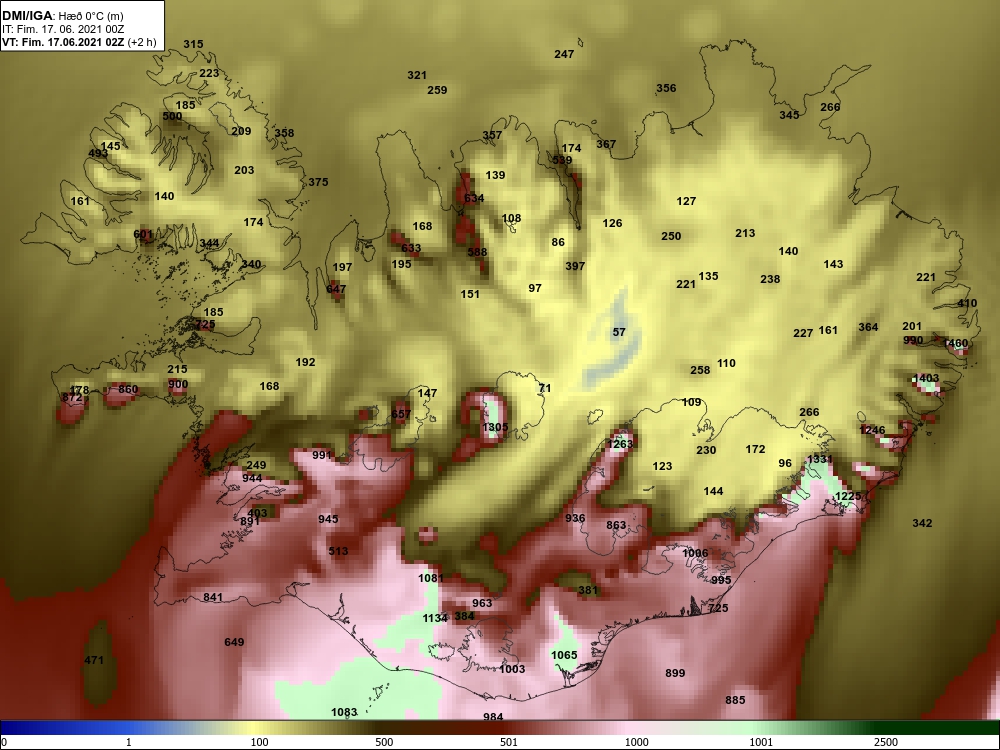Click the map value 900
Viewport: 1000px width, 750px height.
[x=178, y=385]
